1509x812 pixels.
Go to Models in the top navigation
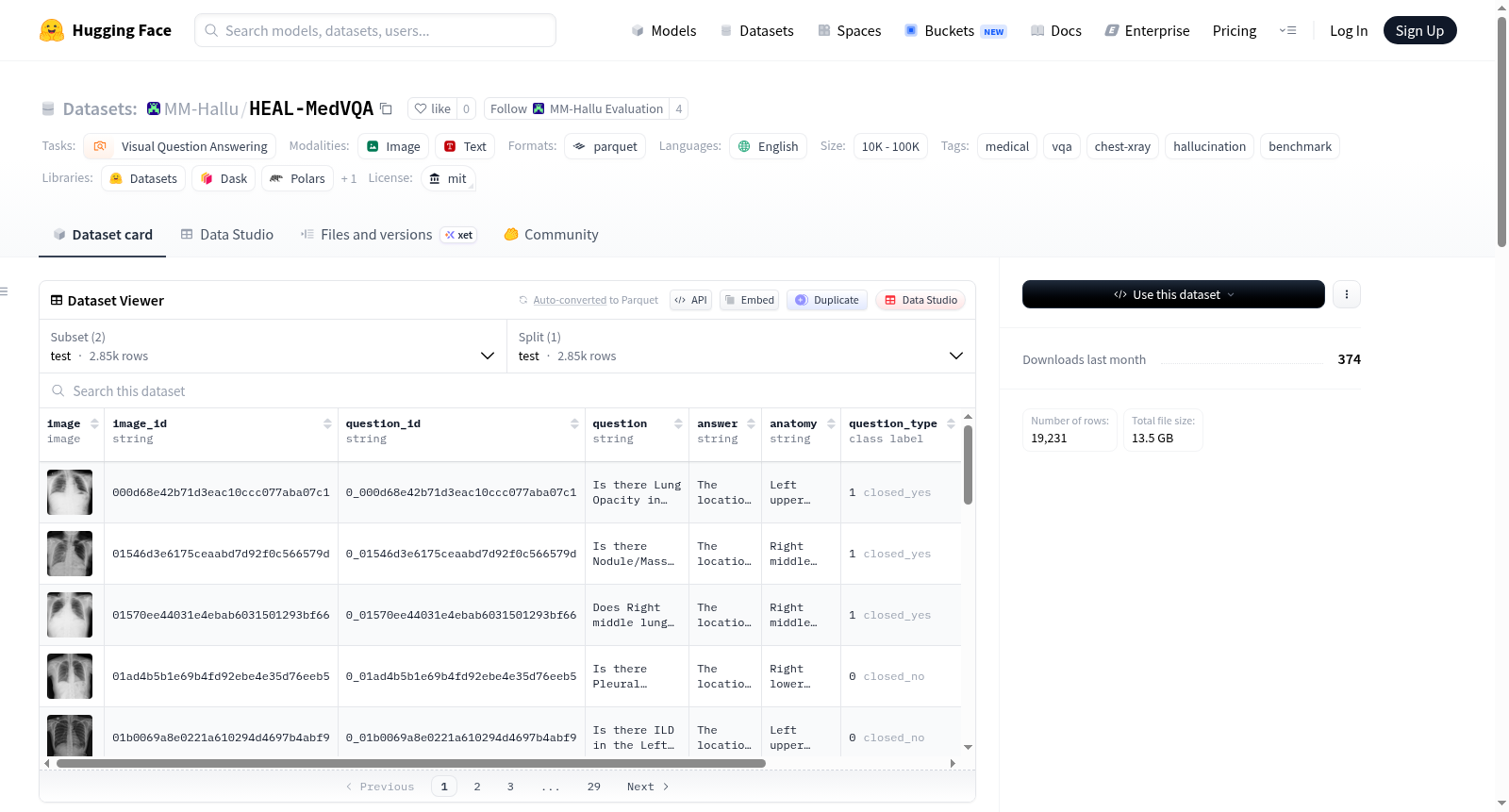663,30
